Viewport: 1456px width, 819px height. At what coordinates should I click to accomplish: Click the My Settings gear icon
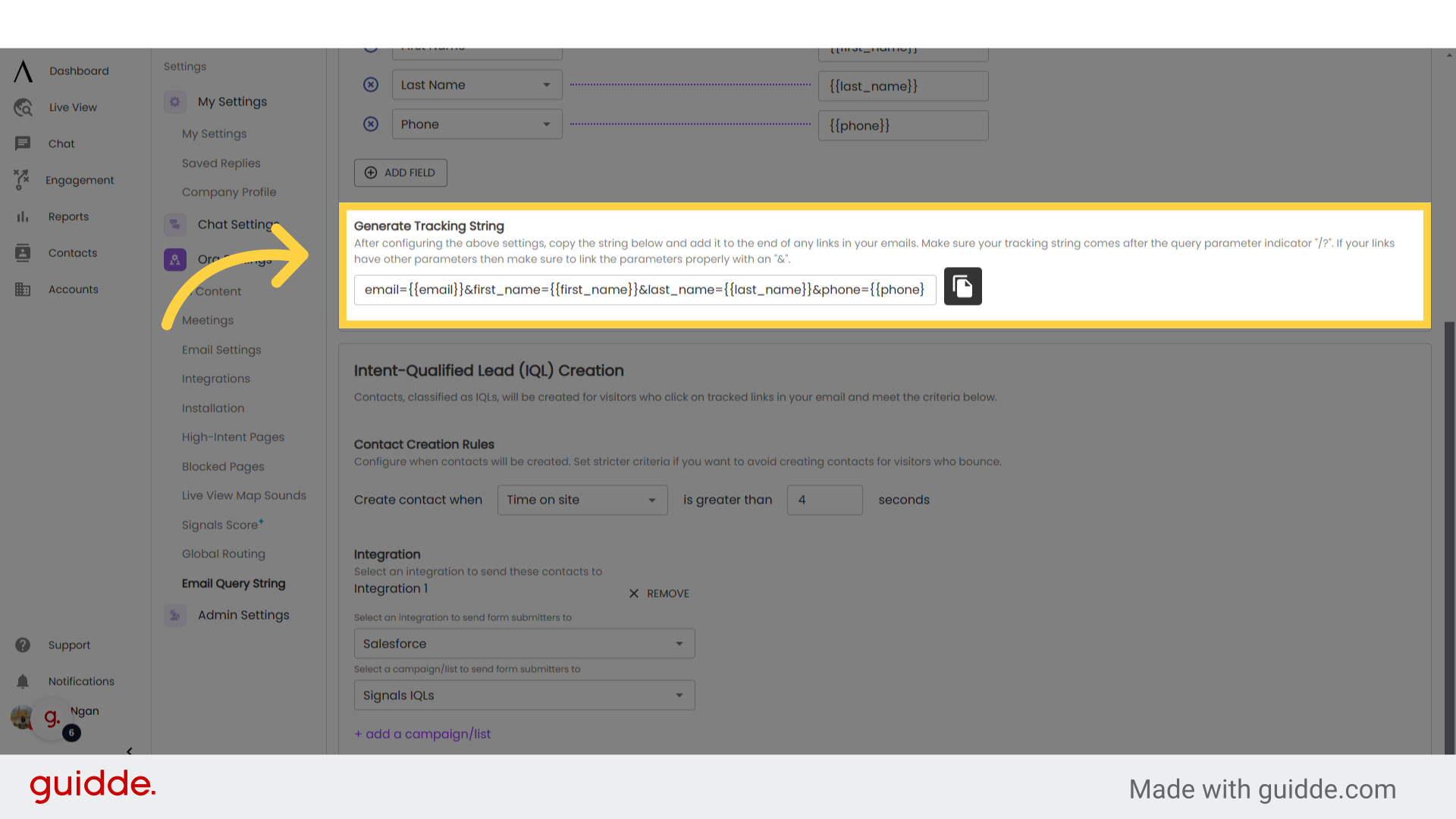coord(175,102)
